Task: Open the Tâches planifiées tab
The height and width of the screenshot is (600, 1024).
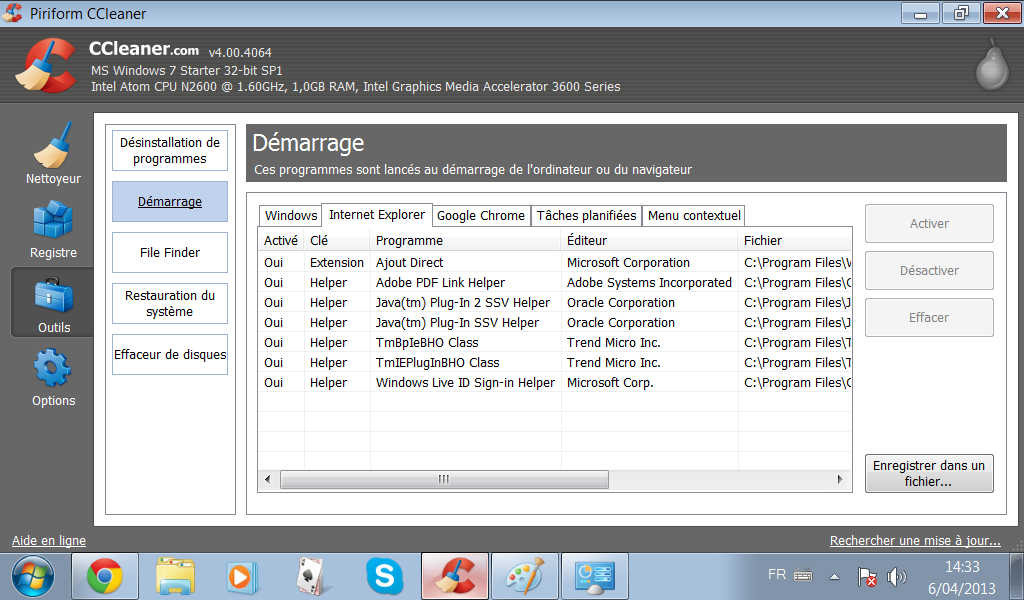Action: click(x=586, y=215)
